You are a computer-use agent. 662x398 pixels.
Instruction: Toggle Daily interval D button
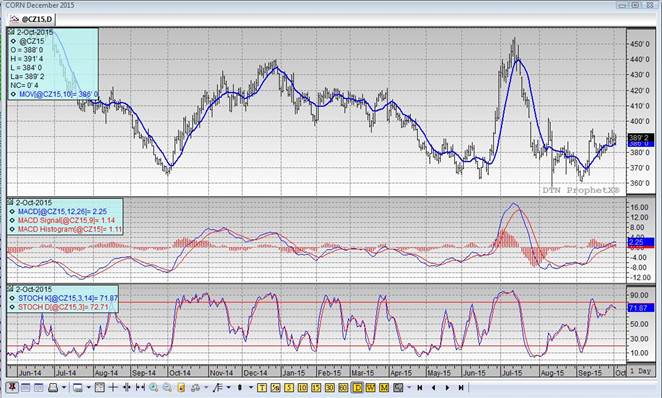coord(358,387)
